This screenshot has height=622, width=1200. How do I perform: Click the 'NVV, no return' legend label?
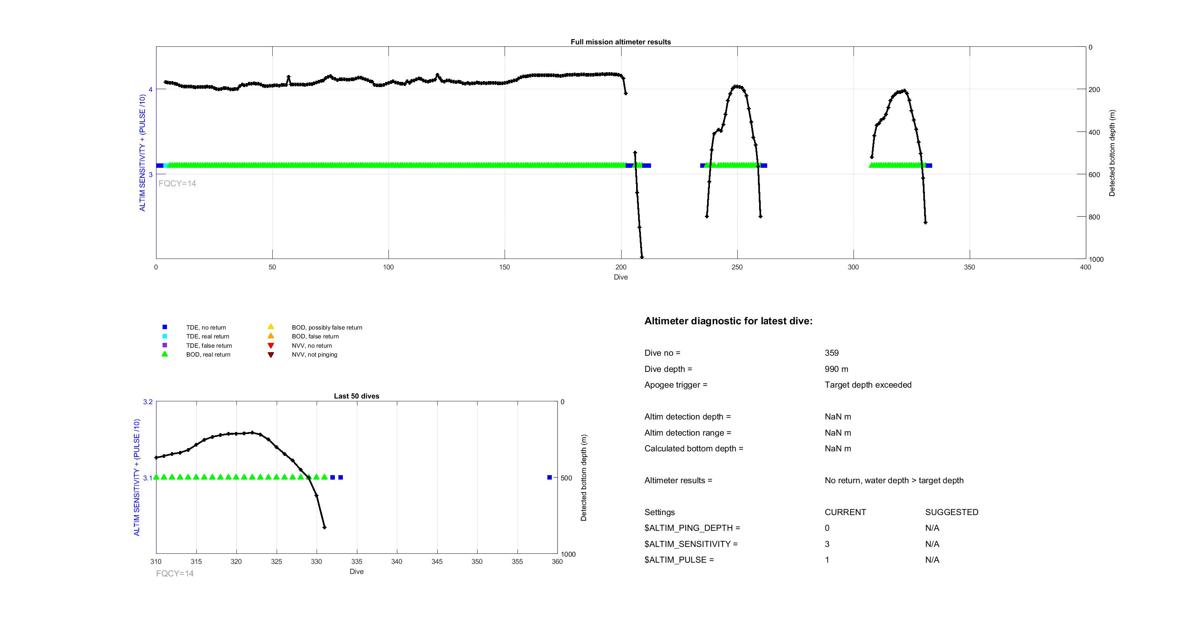(x=311, y=345)
